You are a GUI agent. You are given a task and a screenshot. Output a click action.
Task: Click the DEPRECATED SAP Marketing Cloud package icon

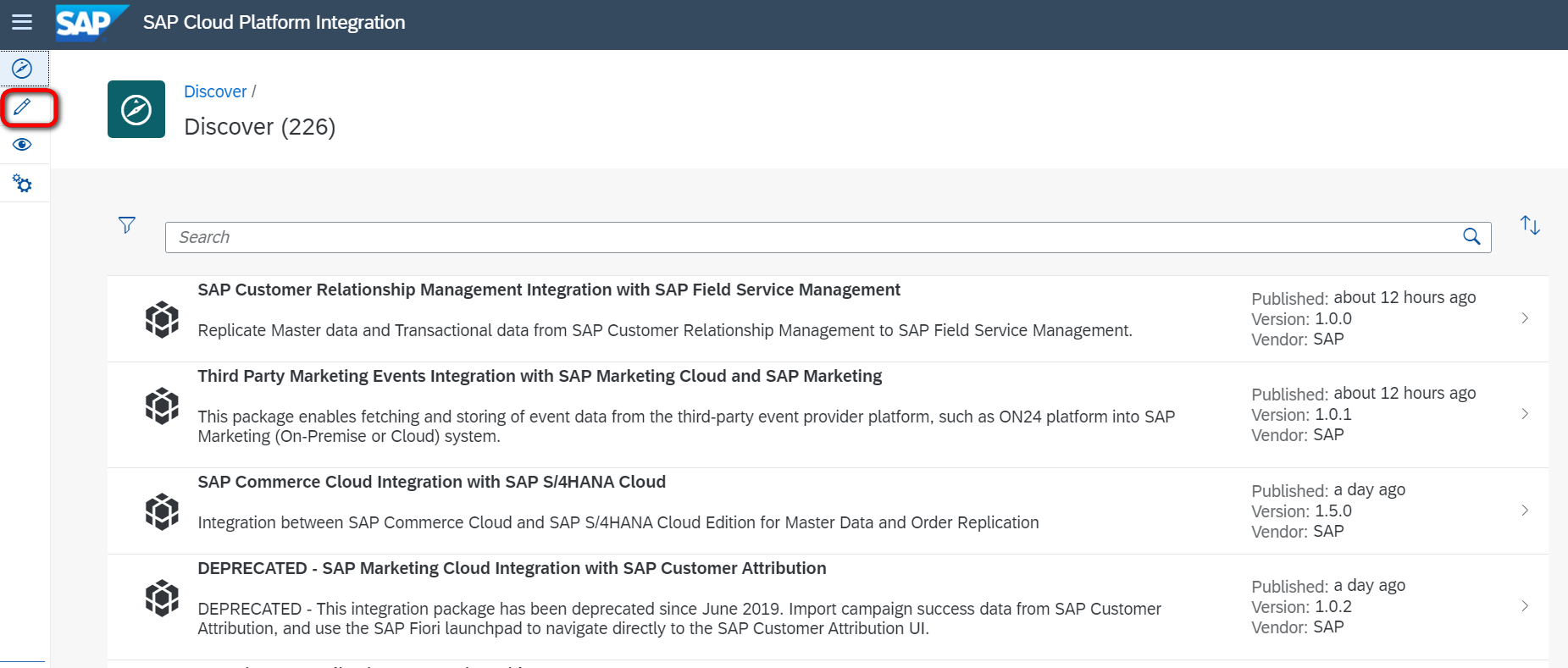[x=162, y=599]
